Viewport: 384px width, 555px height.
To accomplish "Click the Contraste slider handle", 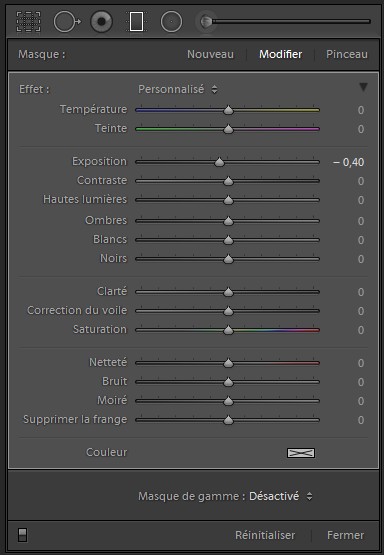I will [x=229, y=181].
